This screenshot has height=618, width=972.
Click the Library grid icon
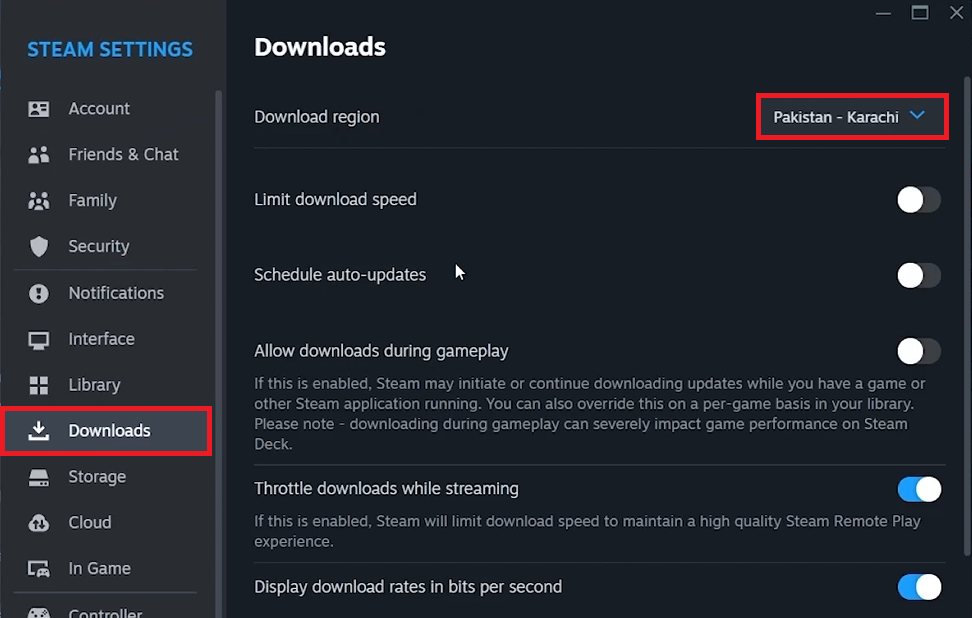38,385
